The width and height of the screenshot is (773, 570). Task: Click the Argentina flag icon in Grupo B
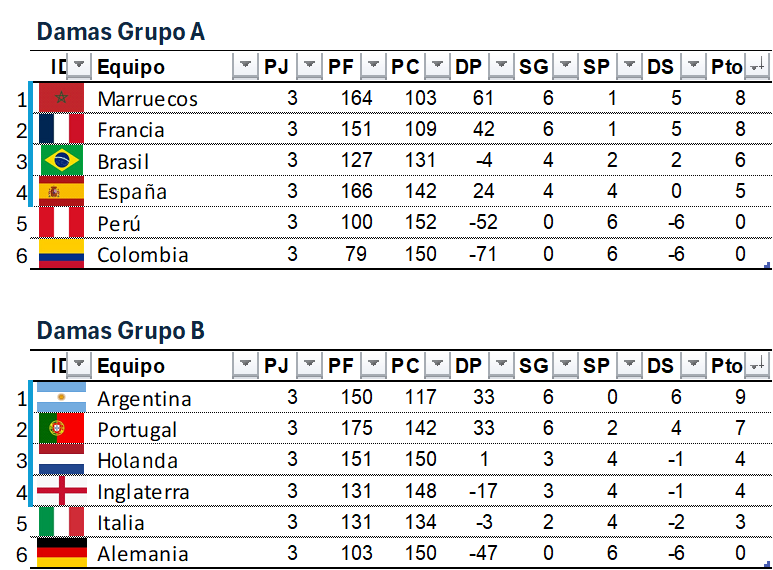[x=62, y=398]
